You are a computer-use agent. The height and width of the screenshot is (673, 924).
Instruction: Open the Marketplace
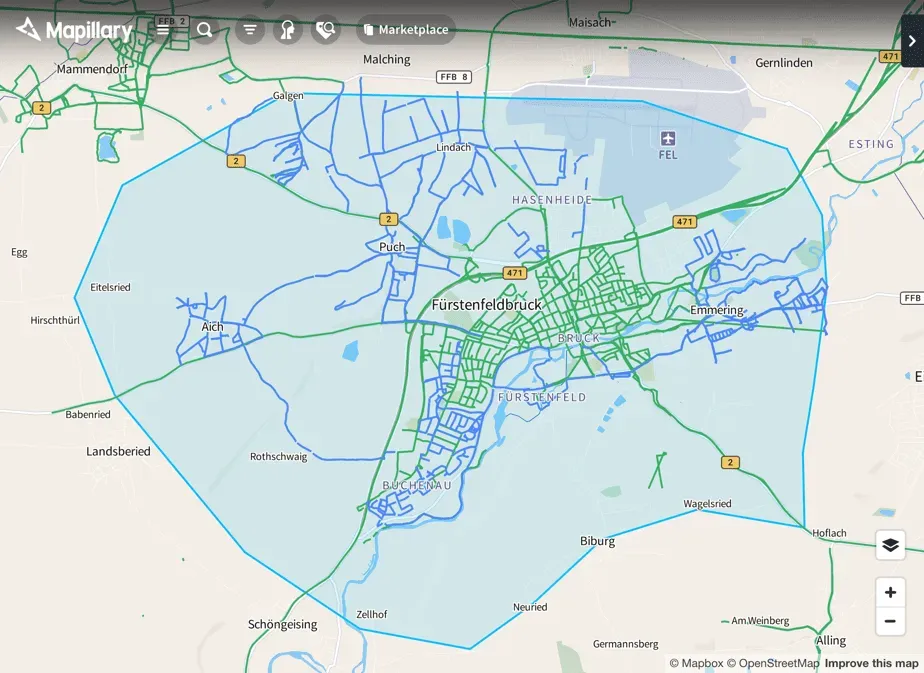(x=406, y=29)
